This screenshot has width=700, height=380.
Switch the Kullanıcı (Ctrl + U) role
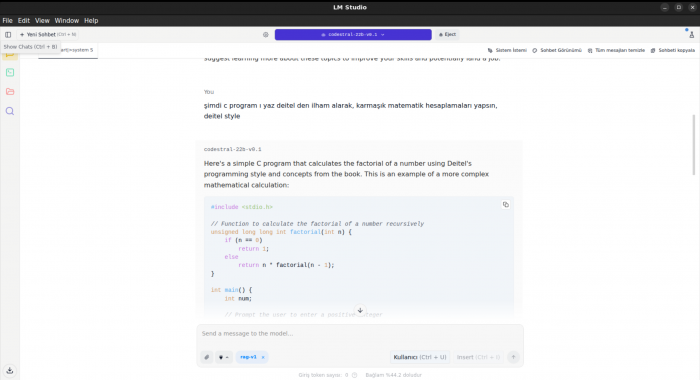(x=420, y=357)
